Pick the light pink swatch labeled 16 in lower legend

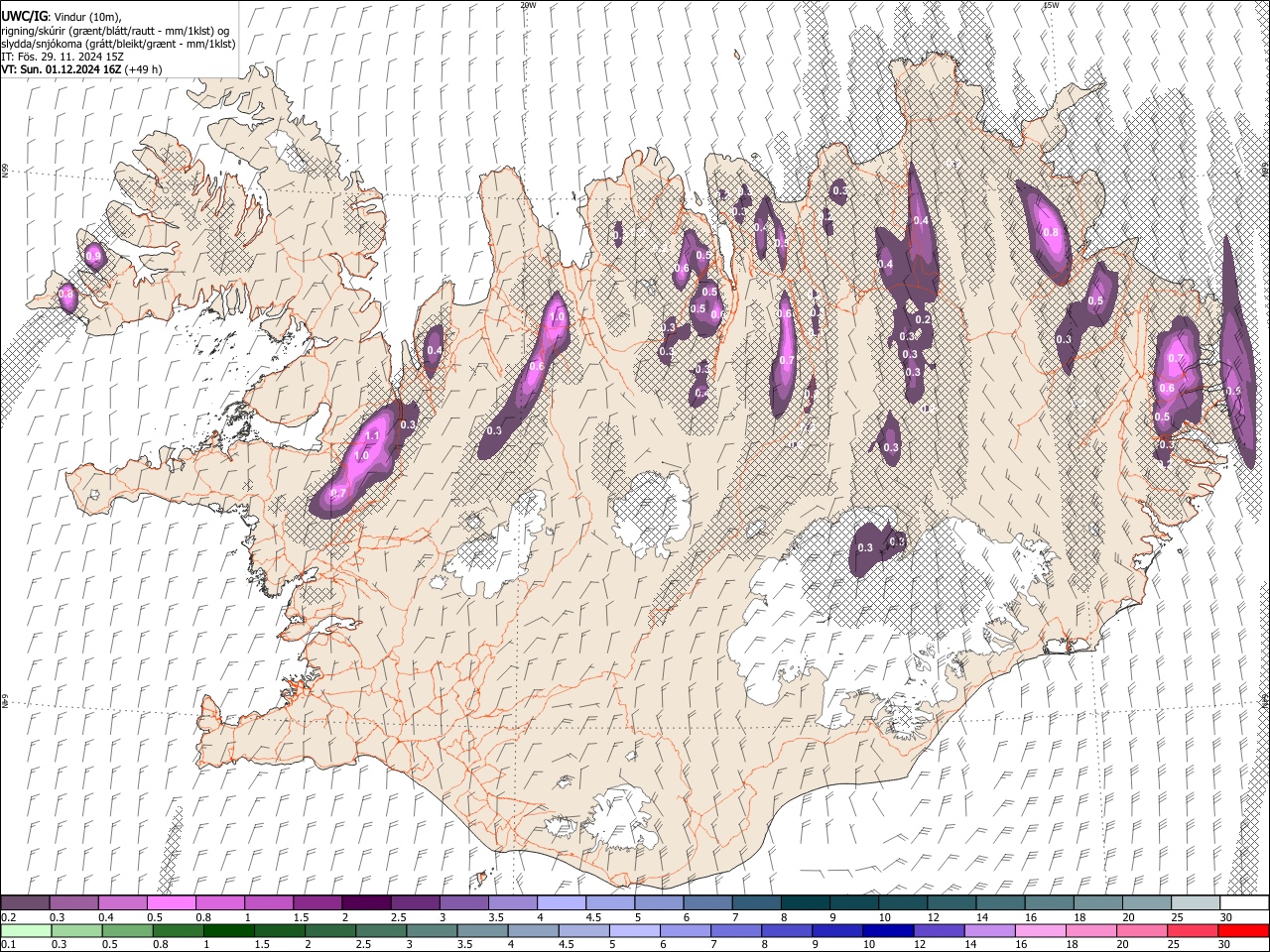[x=1040, y=931]
